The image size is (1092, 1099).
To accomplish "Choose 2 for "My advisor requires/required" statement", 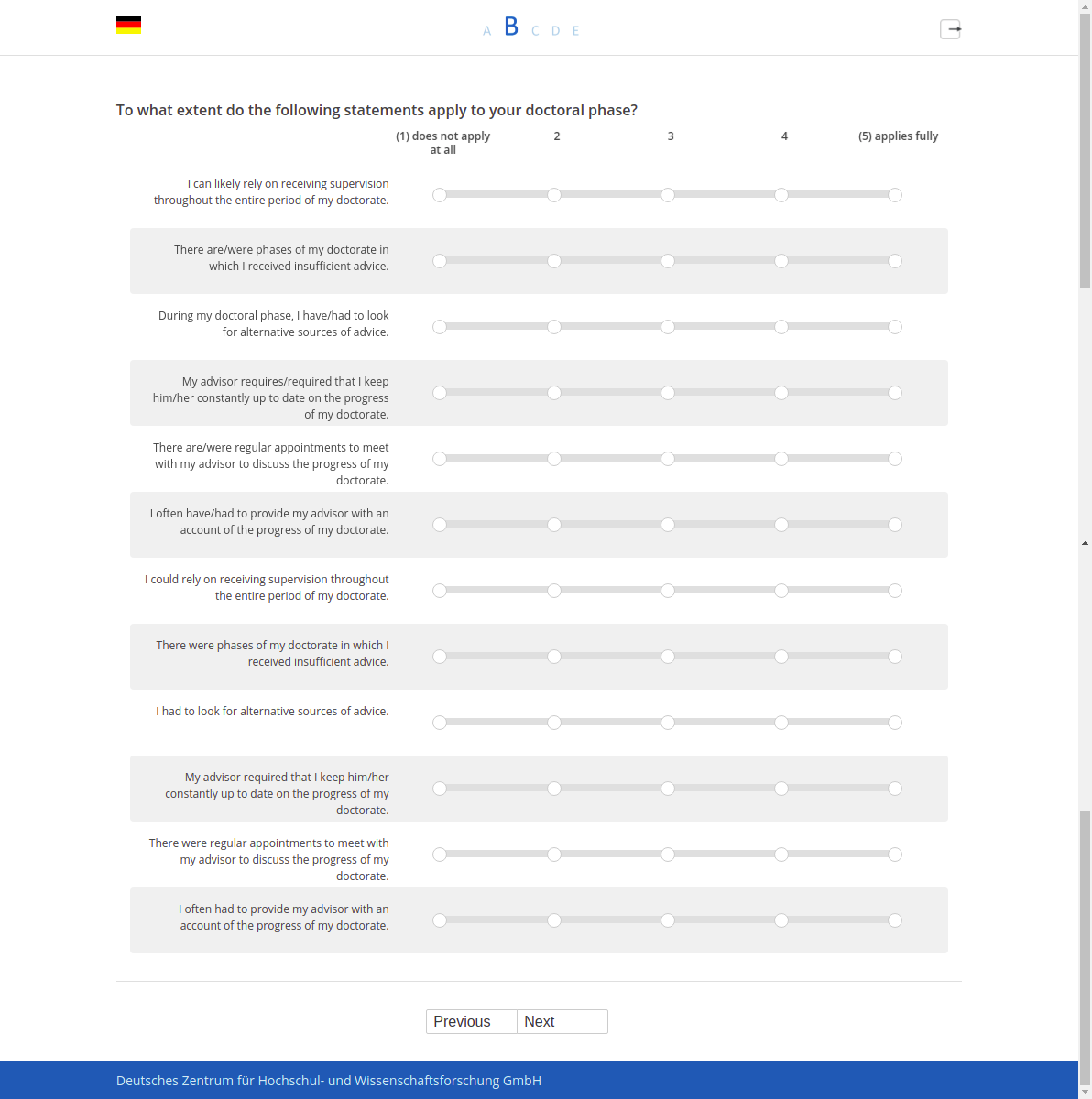I will [554, 393].
